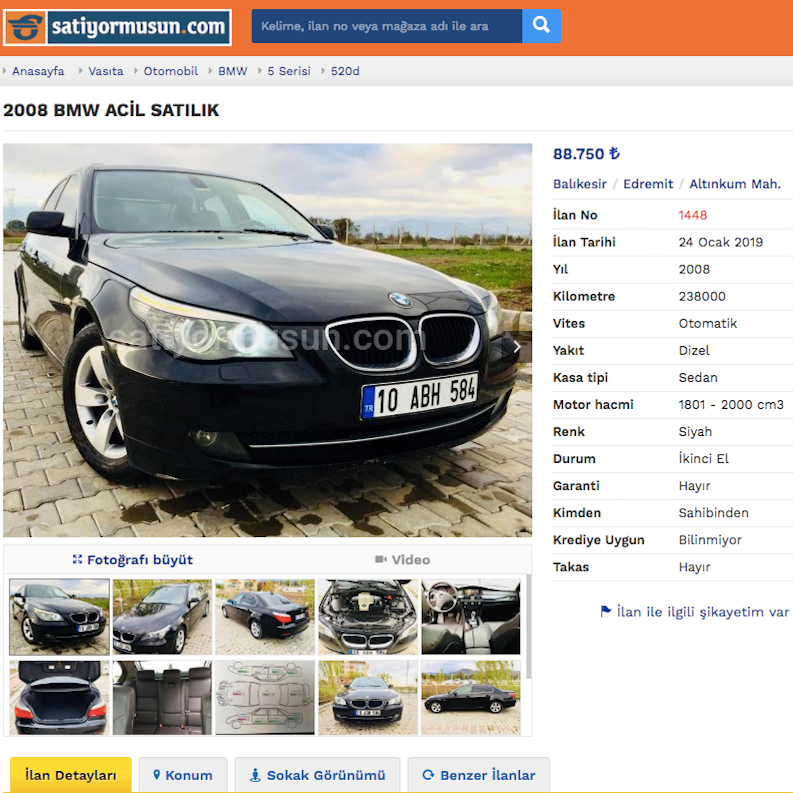Click the İlan ile ilgili şikayetim var link

click(702, 612)
